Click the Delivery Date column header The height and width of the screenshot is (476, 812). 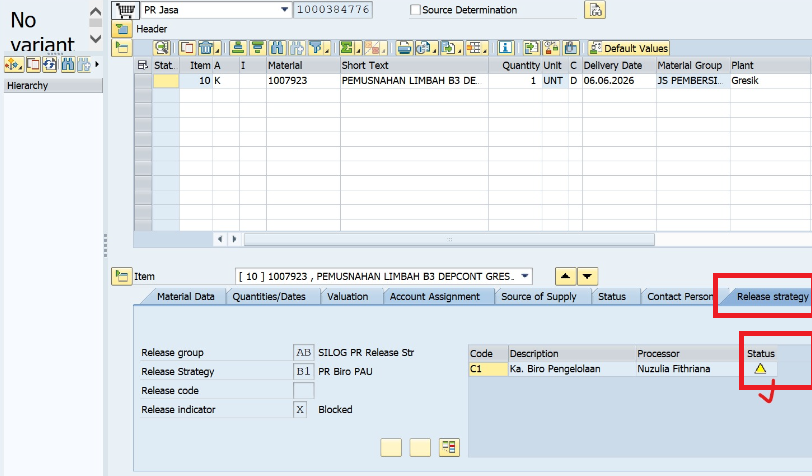[x=619, y=65]
